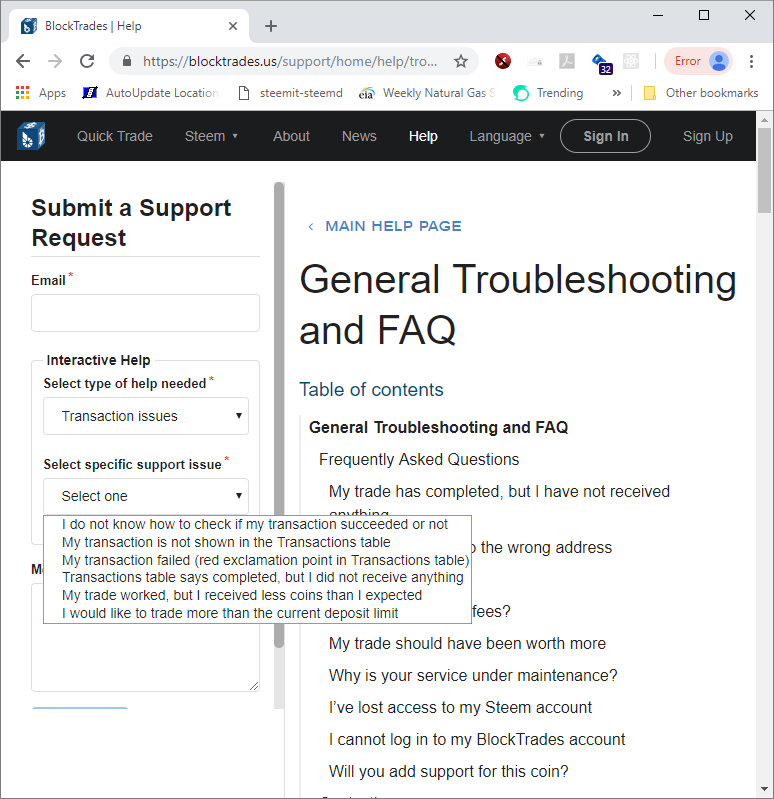
Task: Go to the Quick Trade page
Action: click(x=115, y=136)
